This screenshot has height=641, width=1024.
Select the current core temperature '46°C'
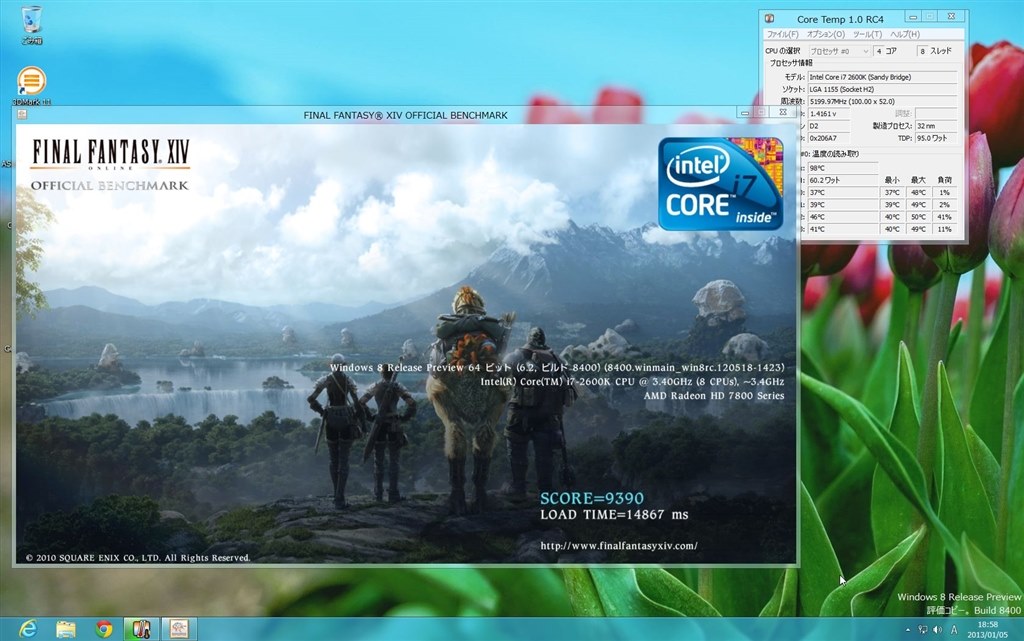tap(842, 217)
